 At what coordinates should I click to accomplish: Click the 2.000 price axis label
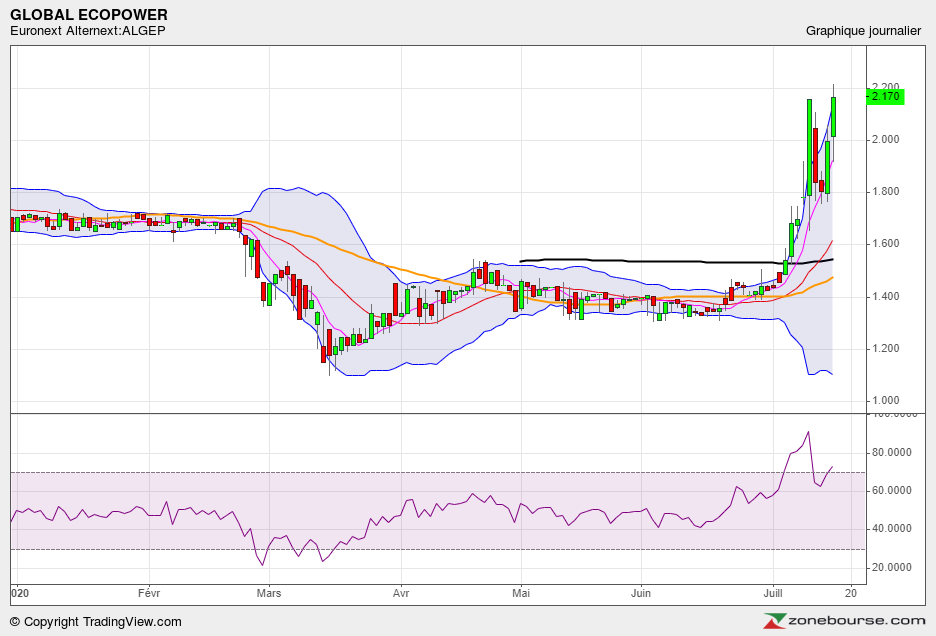tap(885, 140)
